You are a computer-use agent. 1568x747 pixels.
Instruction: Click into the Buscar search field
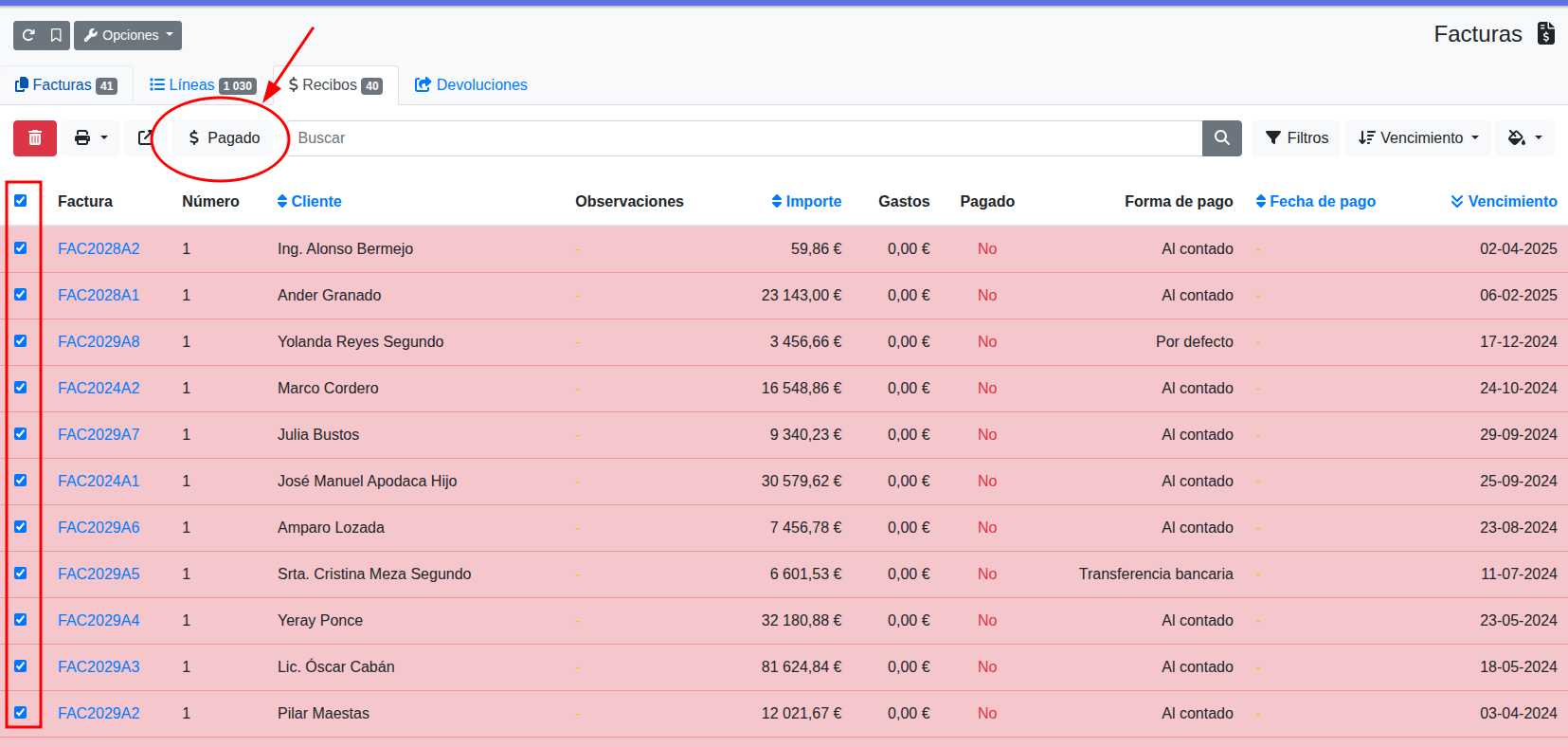[744, 137]
